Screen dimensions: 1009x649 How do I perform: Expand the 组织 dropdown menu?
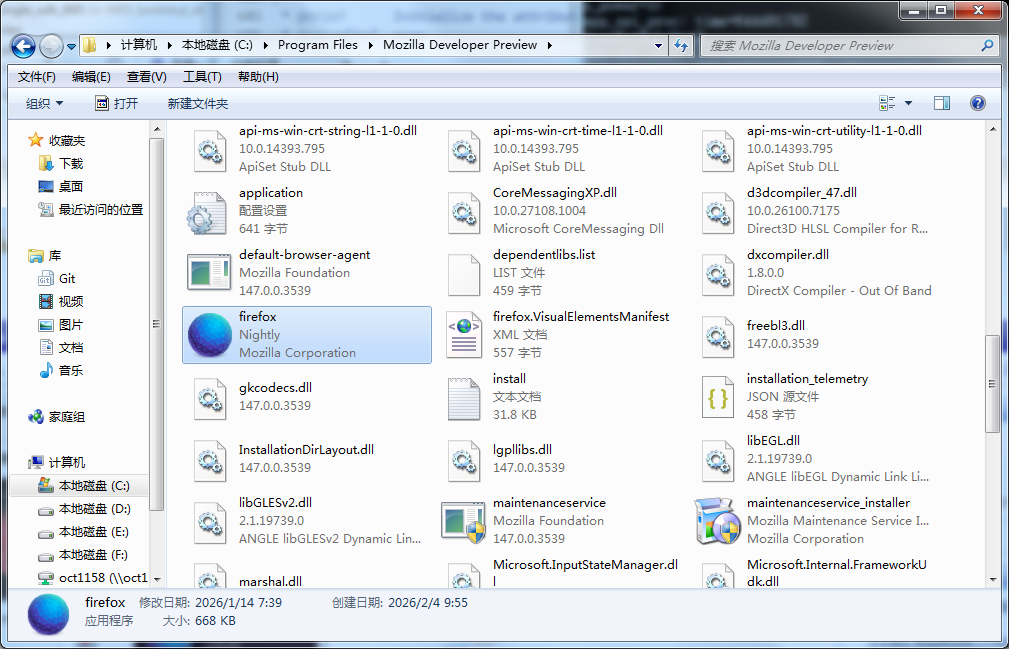(x=44, y=103)
